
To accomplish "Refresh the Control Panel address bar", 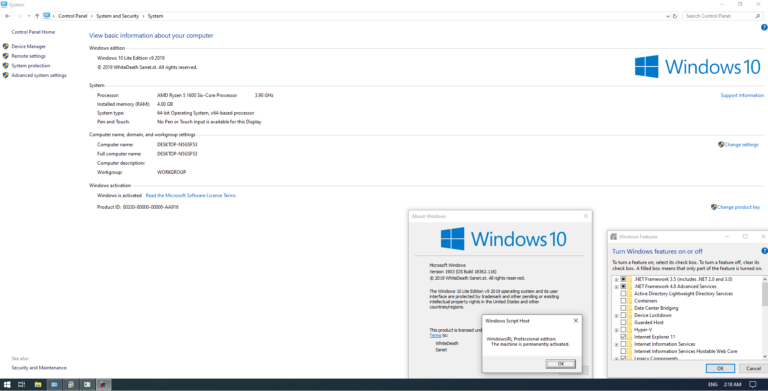I will click(x=674, y=16).
